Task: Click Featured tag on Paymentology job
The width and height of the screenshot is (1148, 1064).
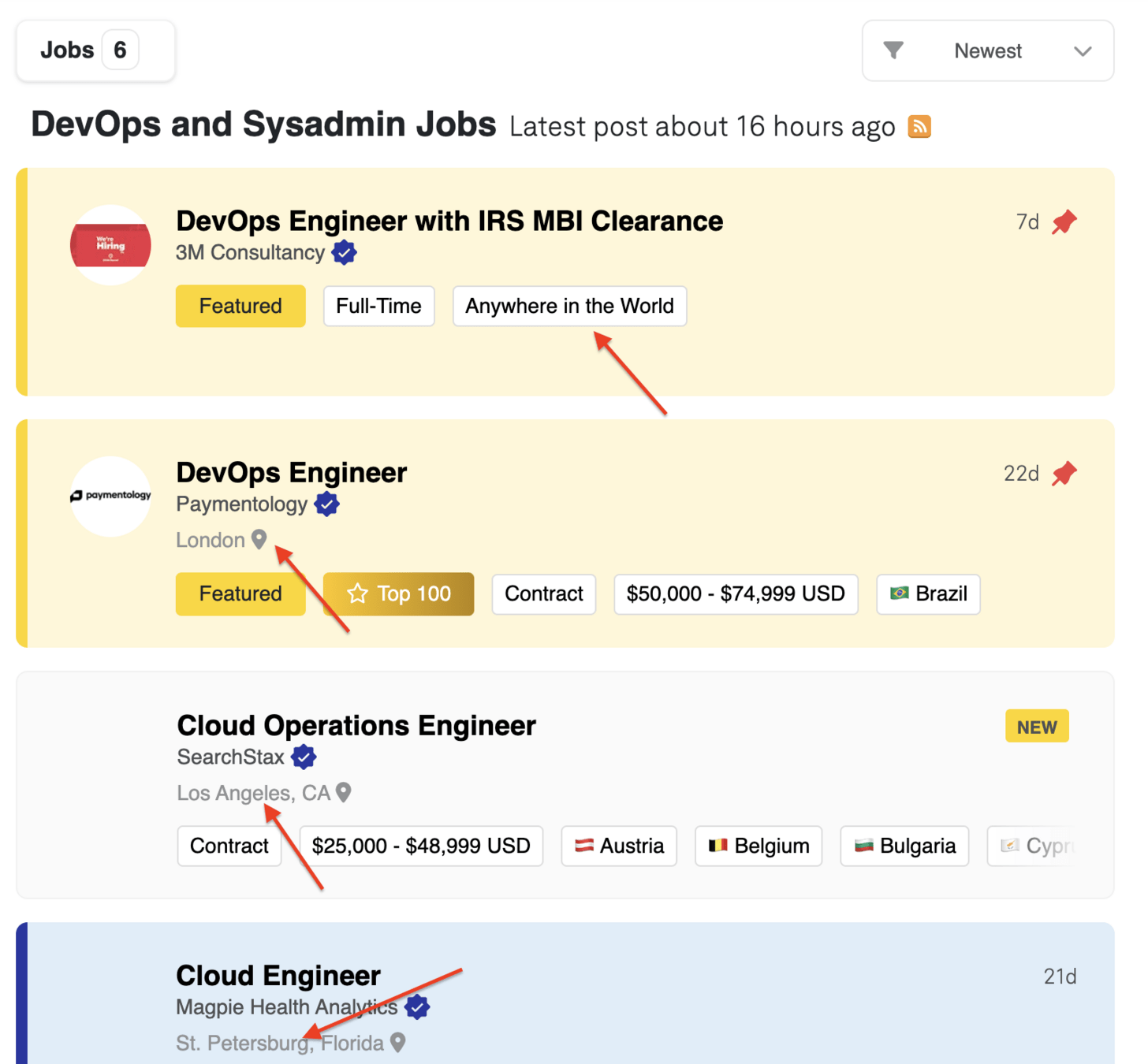Action: point(240,593)
